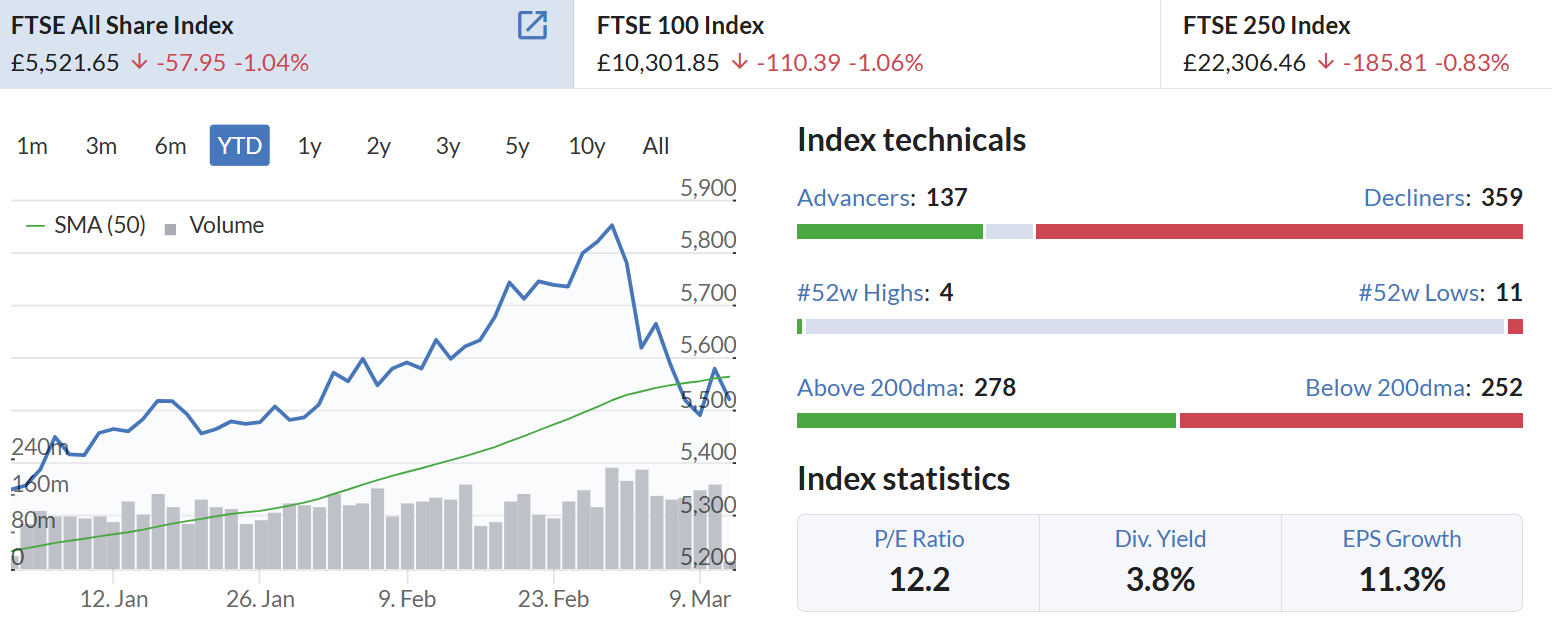This screenshot has height=625, width=1552.
Task: Select the 2y chart range
Action: [378, 146]
